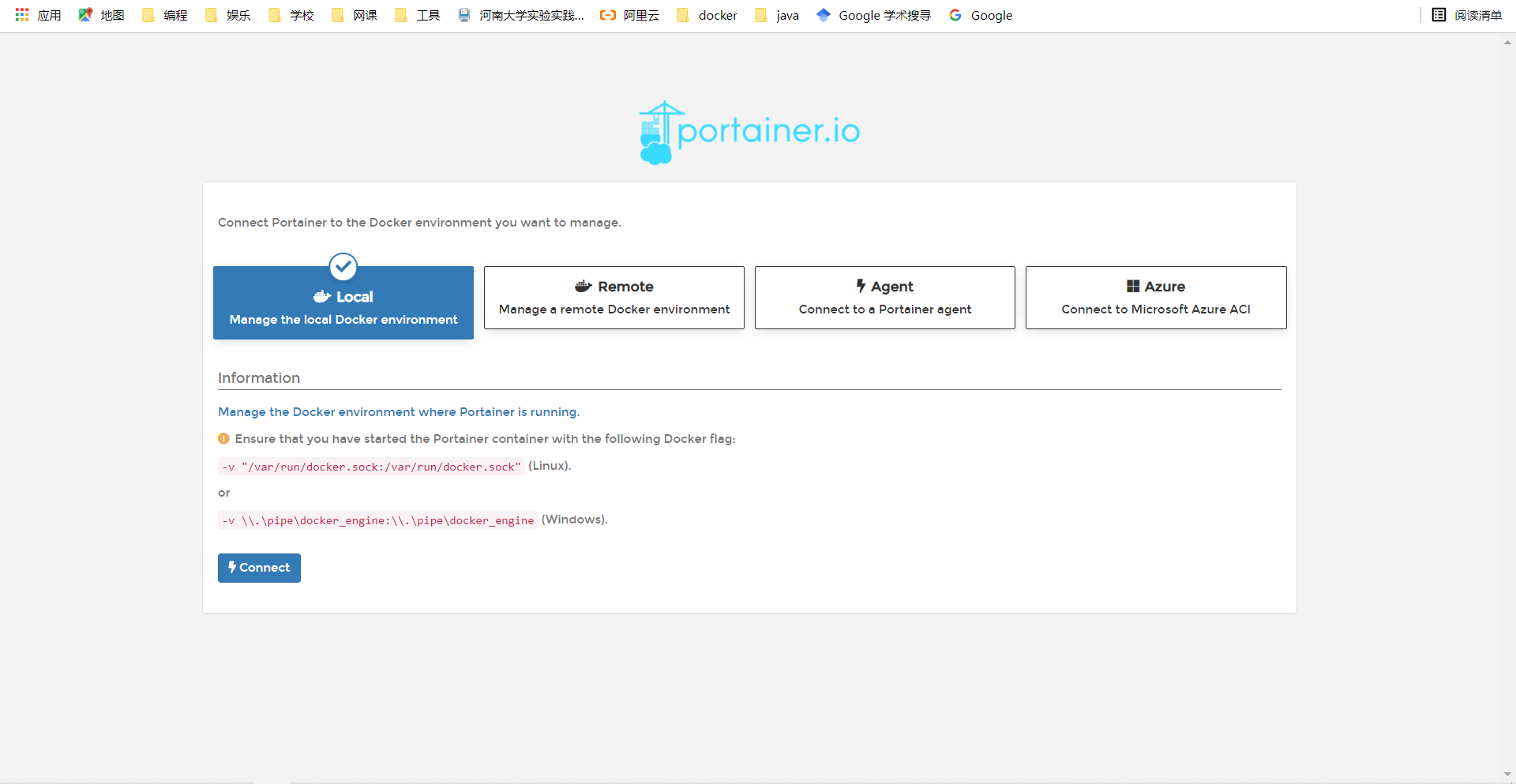The image size is (1516, 784).
Task: Click the page scrollbar down arrow
Action: [x=1507, y=775]
